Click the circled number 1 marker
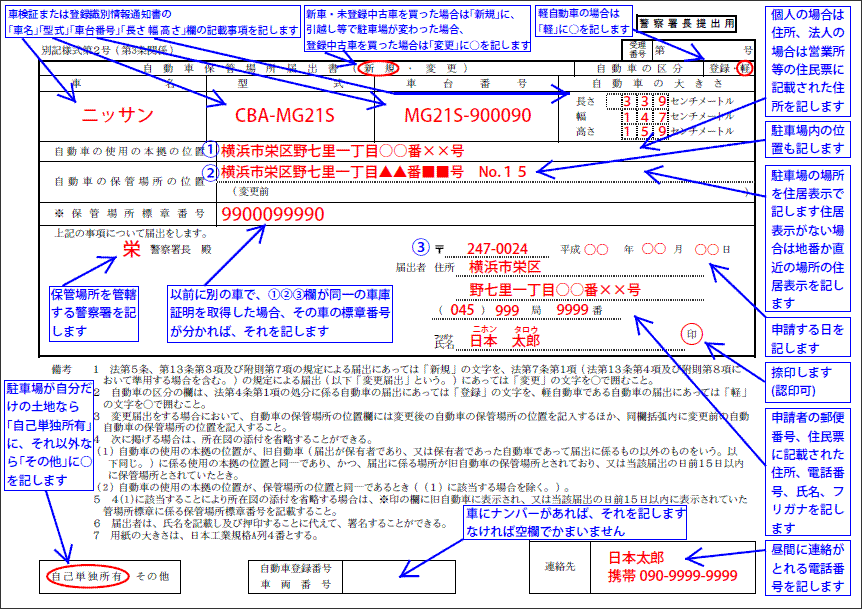 [209, 150]
